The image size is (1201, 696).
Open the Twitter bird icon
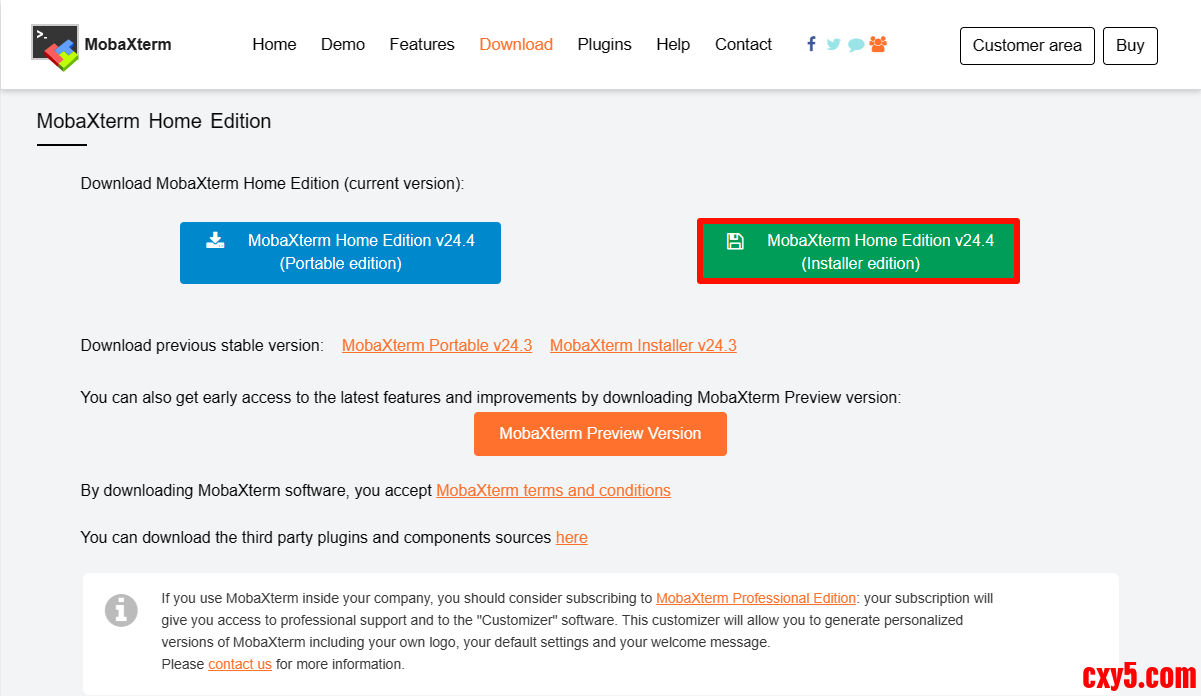coord(833,45)
